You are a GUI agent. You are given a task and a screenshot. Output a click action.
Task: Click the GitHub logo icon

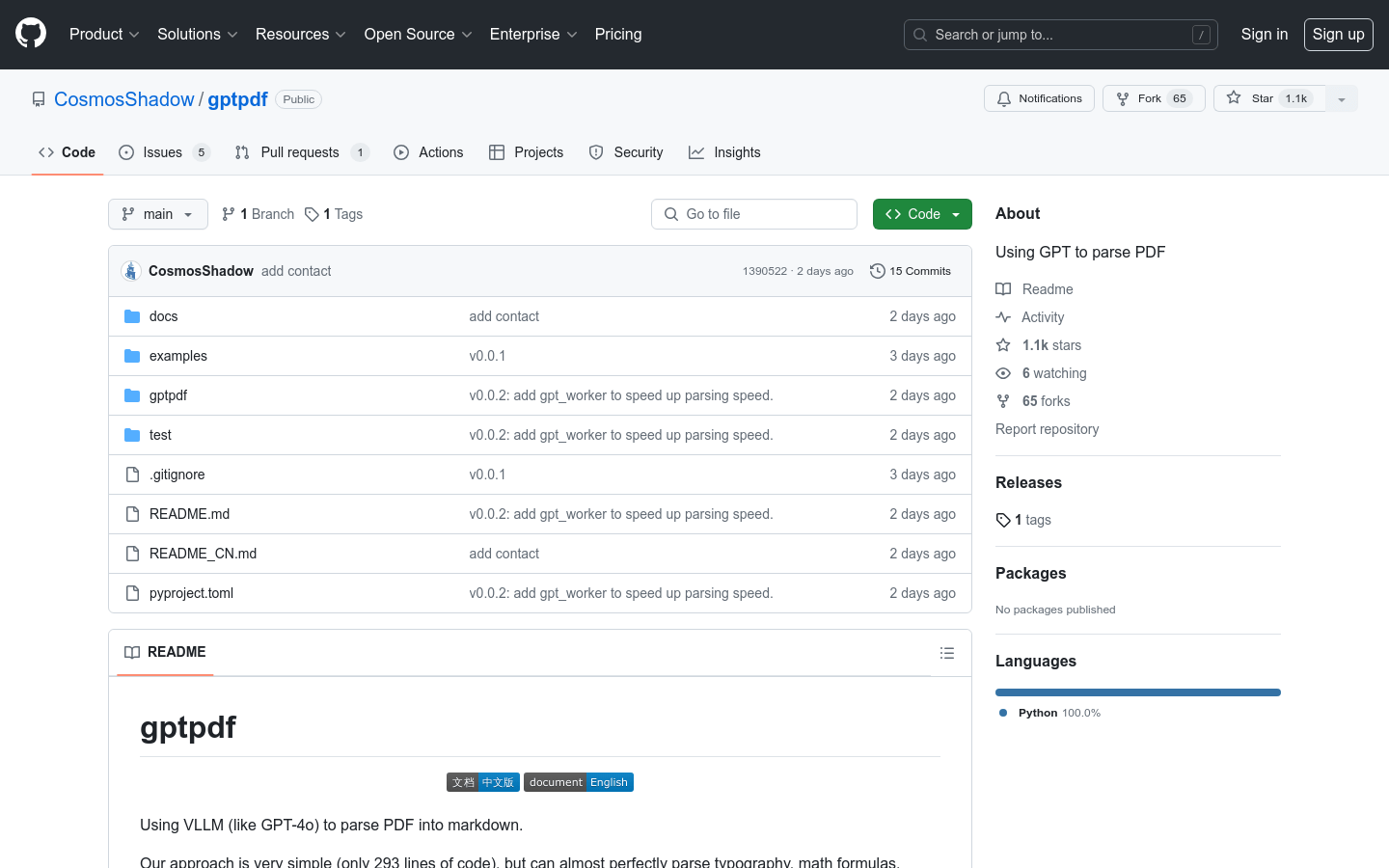coord(31,34)
